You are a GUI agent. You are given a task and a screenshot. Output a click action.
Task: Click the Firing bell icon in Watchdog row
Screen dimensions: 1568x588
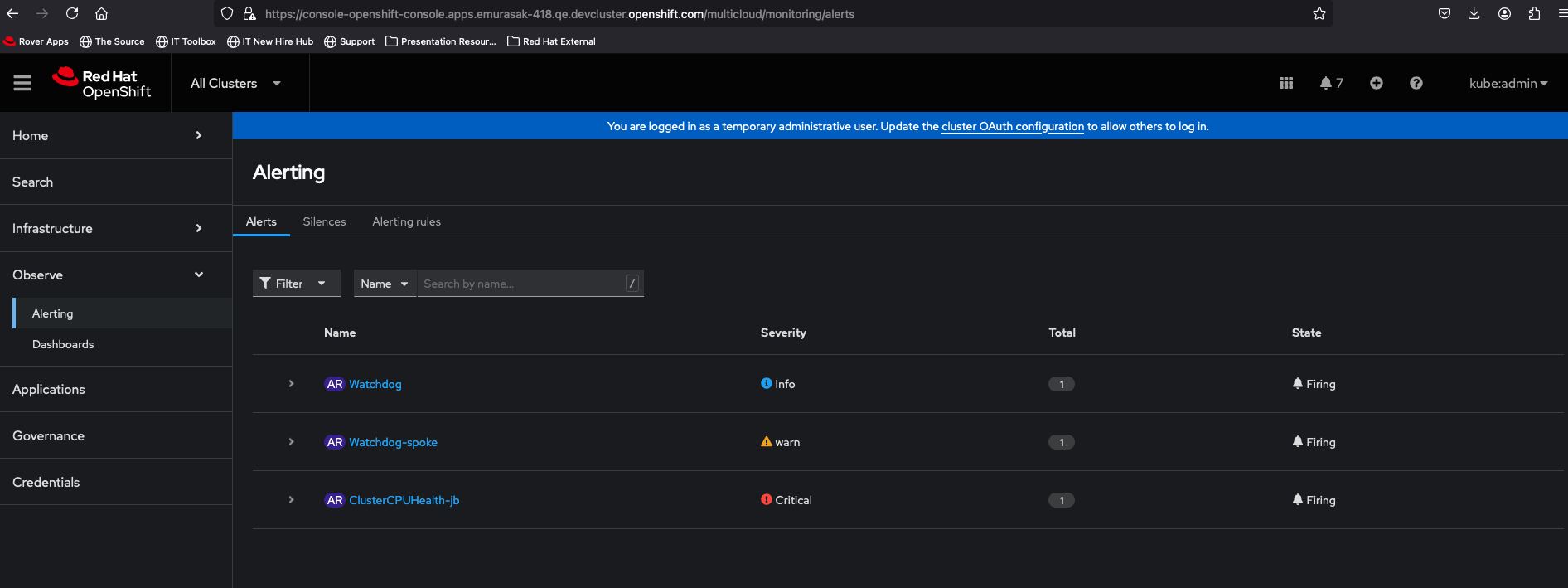(x=1298, y=383)
